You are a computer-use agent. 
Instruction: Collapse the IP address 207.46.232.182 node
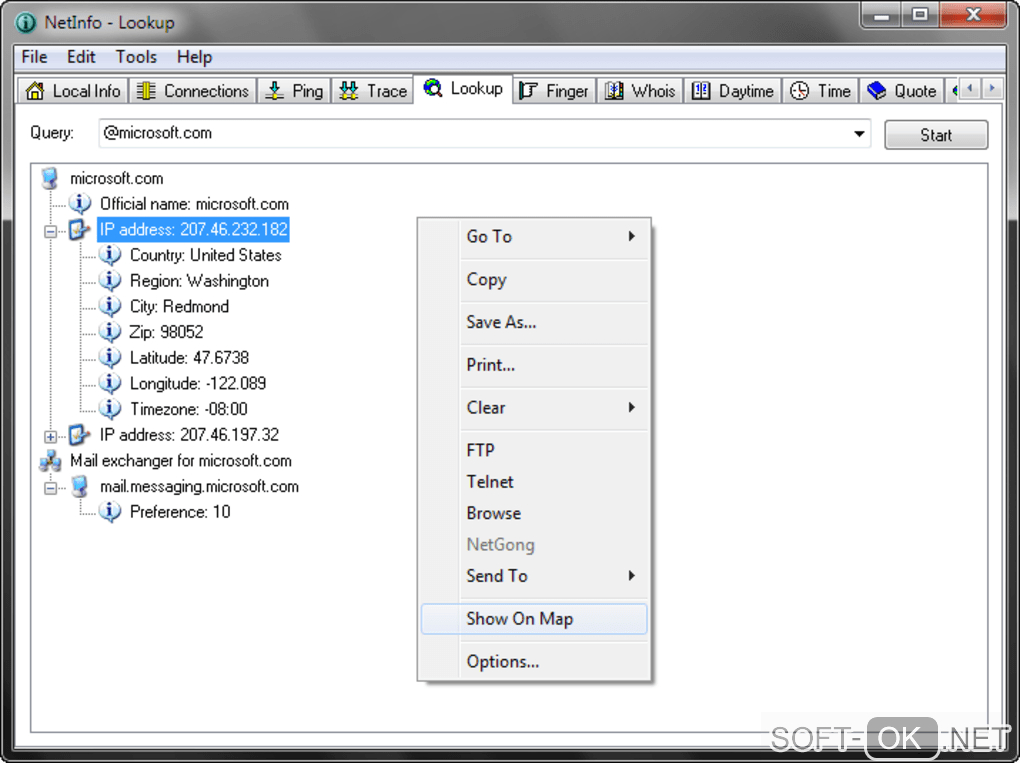coord(50,231)
